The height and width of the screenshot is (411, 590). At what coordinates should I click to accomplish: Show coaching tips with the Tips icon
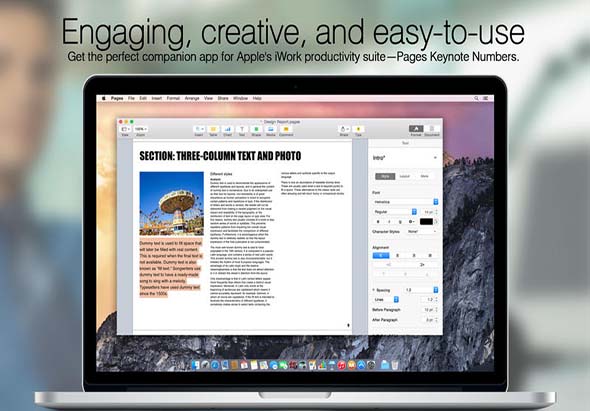(358, 129)
